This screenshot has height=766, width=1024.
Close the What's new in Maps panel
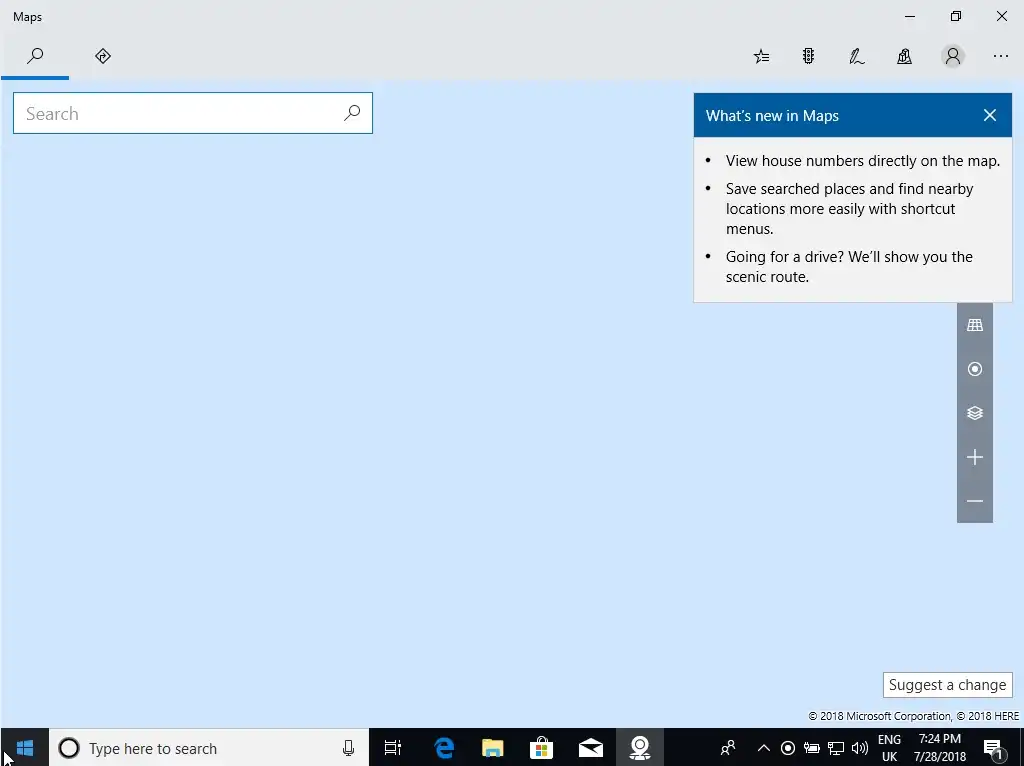[x=989, y=116]
